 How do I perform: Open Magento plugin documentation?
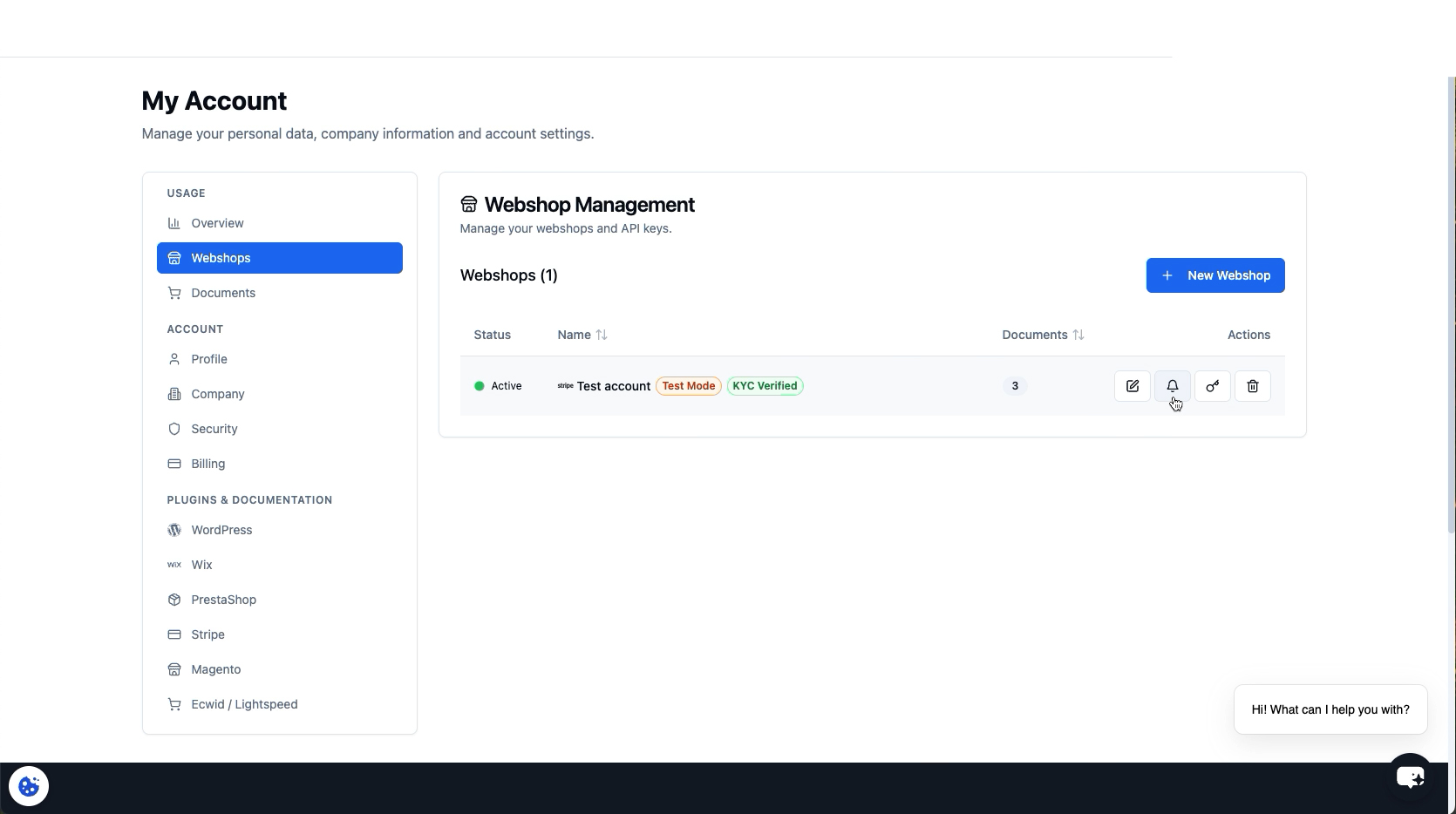280,669
